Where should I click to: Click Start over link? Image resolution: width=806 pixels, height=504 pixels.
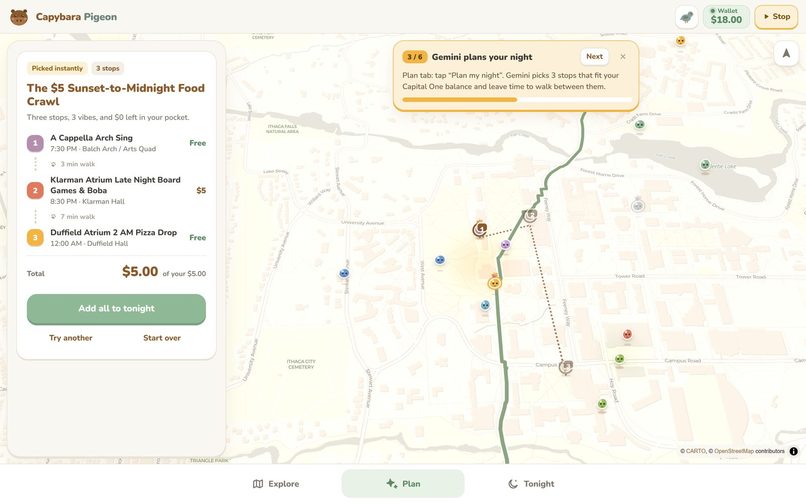[162, 338]
